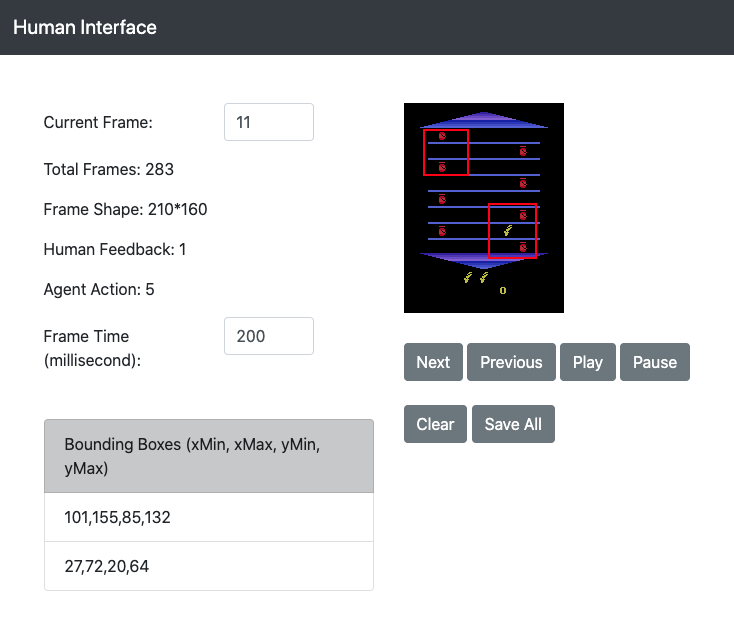Click the Frame Shape: 210*160 text
The width and height of the screenshot is (734, 641).
(125, 209)
